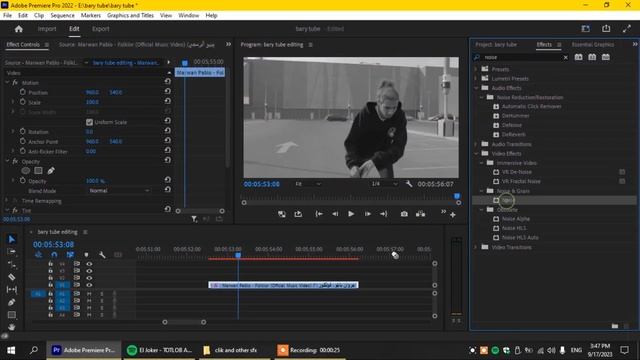
Task: Reset Position parameter
Action: [x=167, y=91]
